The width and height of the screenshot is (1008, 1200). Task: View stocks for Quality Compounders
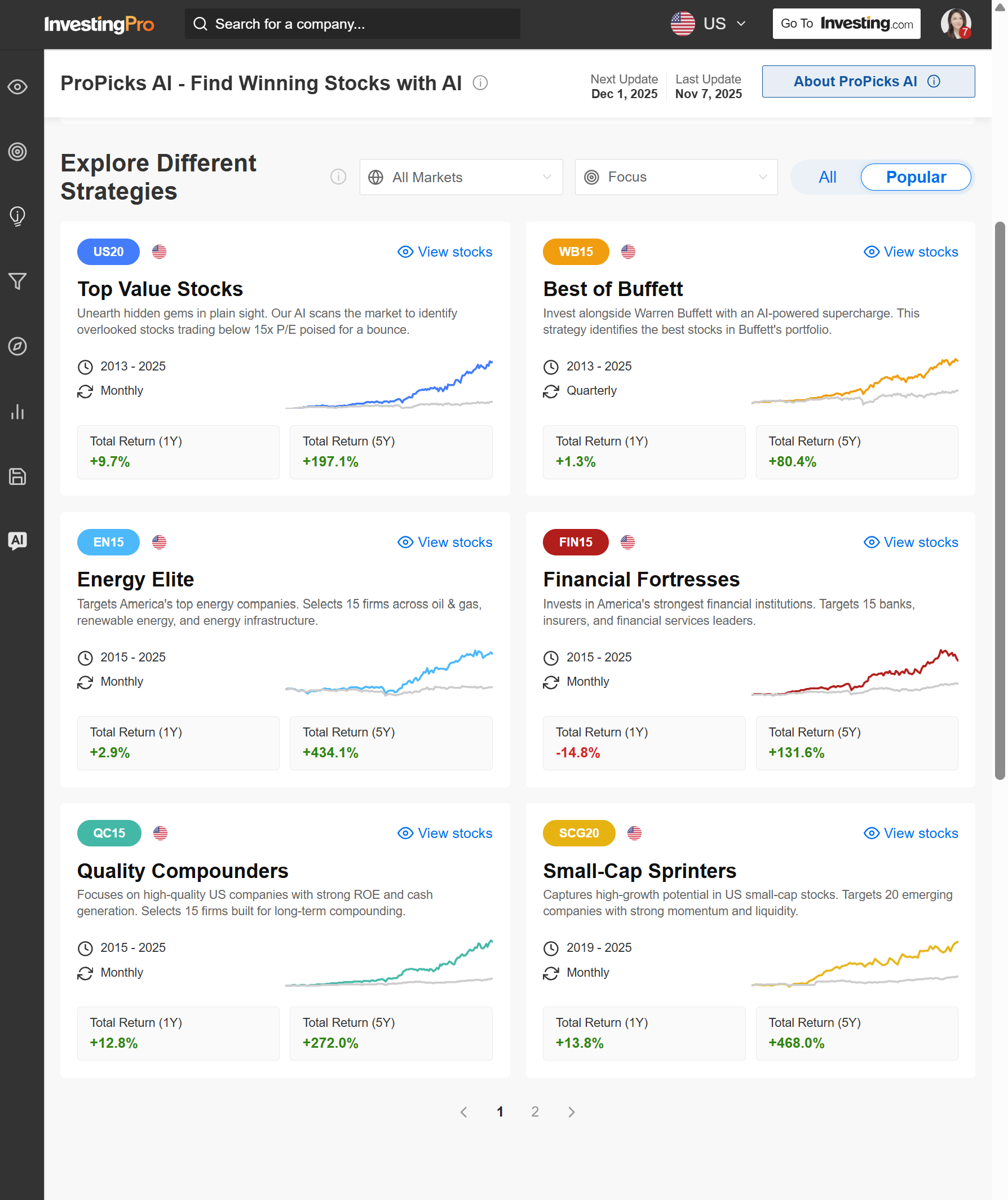click(445, 833)
